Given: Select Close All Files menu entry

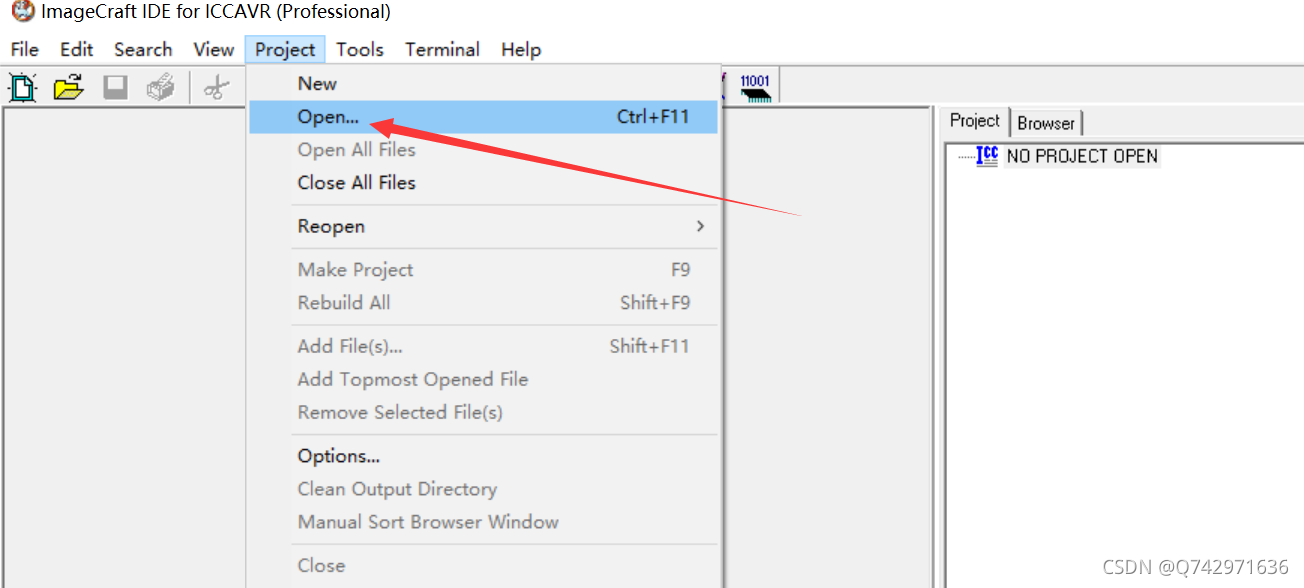Looking at the screenshot, I should coord(356,183).
